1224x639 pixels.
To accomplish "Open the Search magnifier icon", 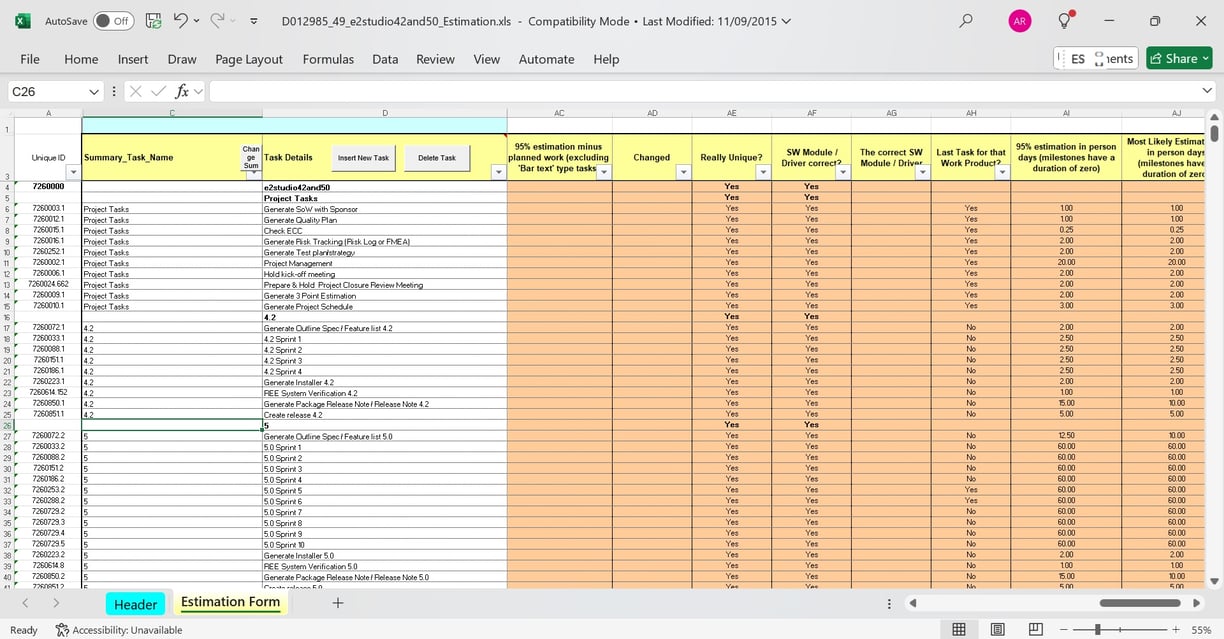I will 965,20.
